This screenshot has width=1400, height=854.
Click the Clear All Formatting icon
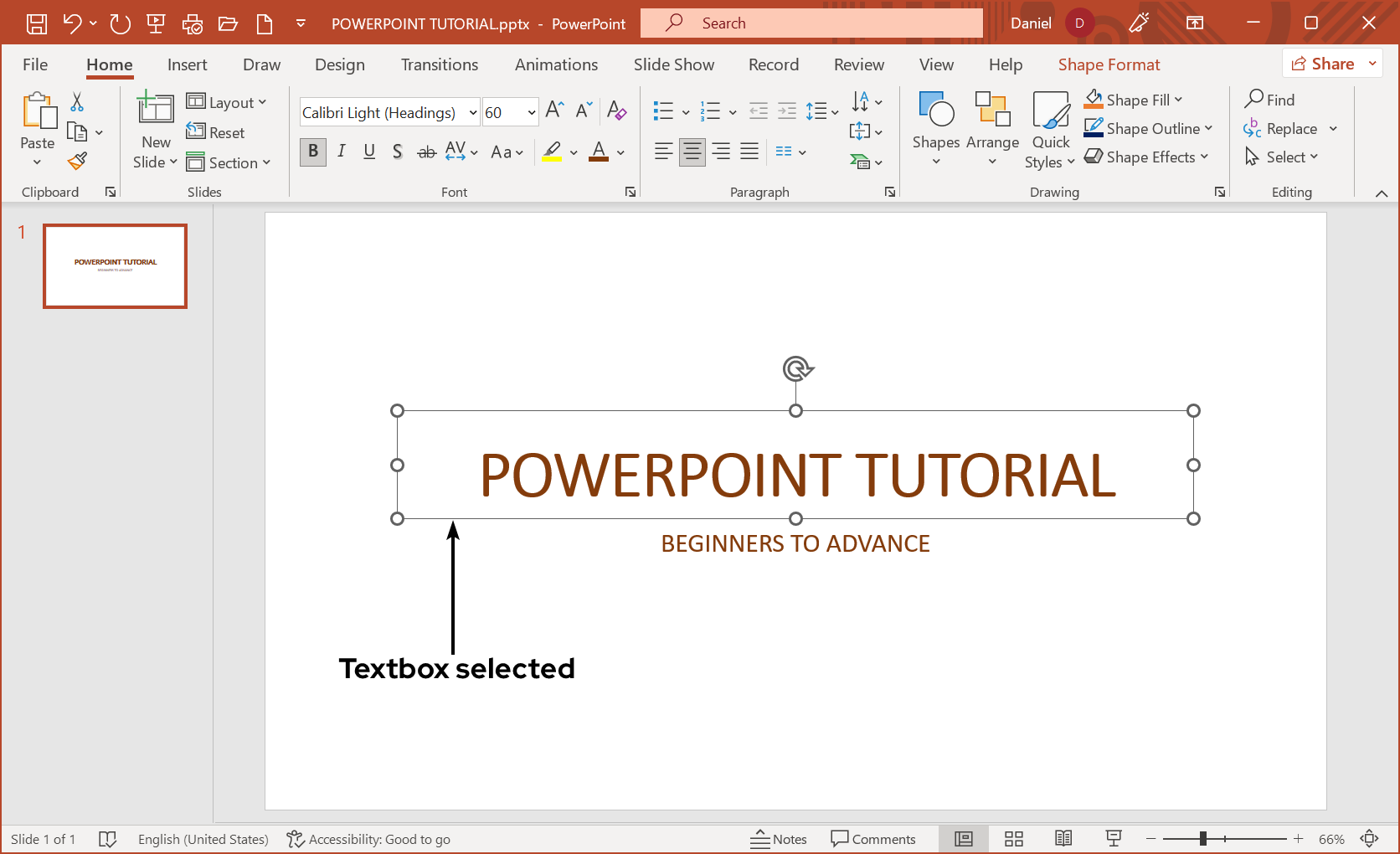pos(616,111)
